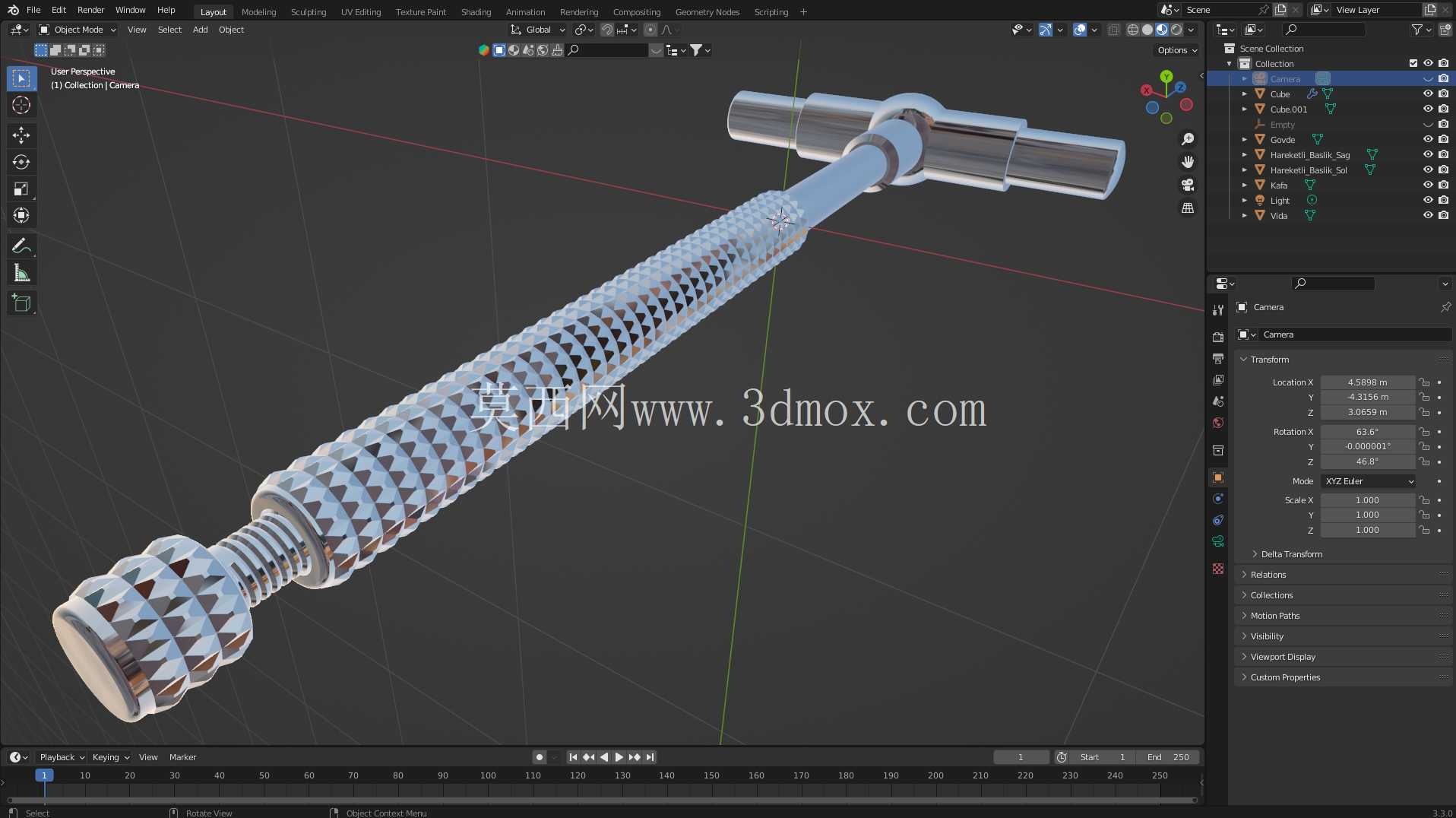Activate the Transform tool
The height and width of the screenshot is (818, 1456).
(x=21, y=215)
